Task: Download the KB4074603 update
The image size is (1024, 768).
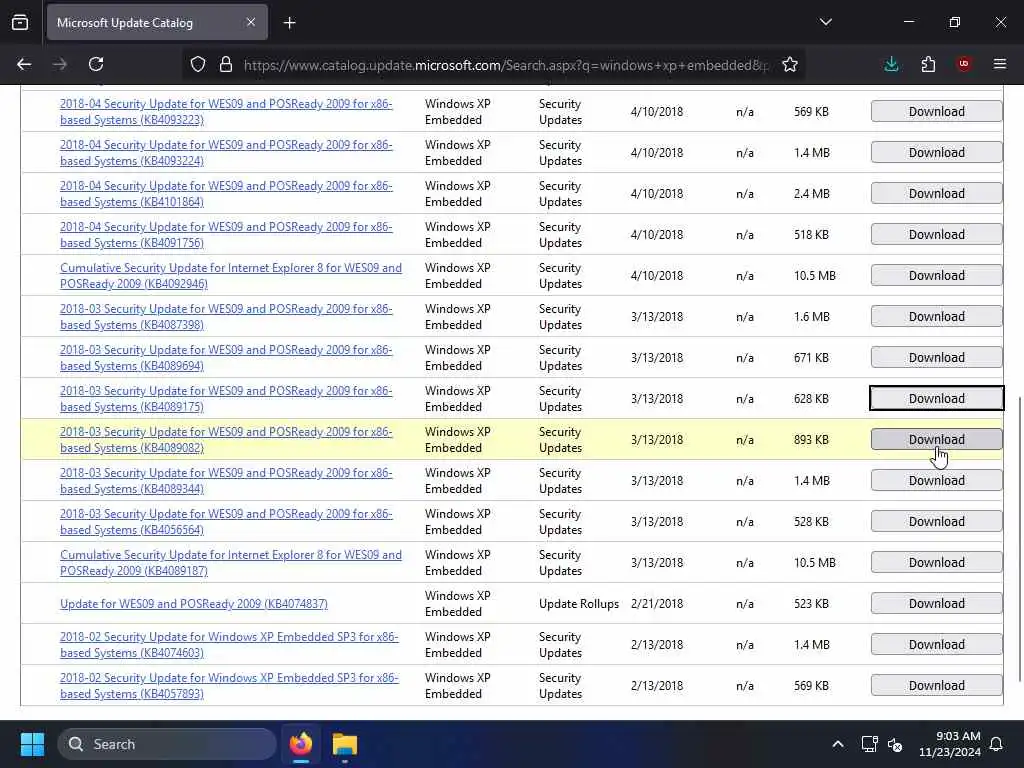Action: pos(936,645)
